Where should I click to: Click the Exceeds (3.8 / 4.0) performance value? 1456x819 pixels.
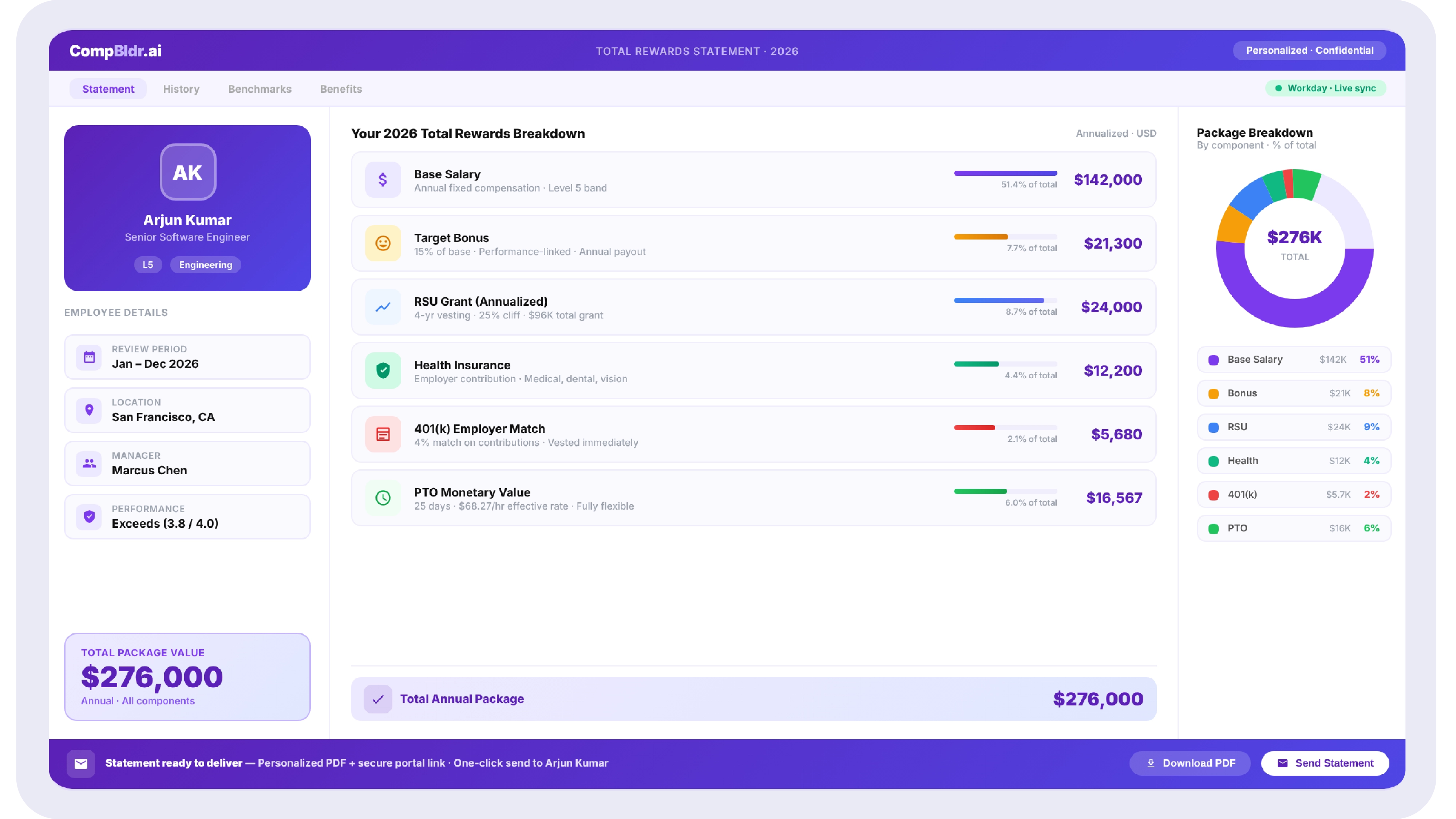(x=165, y=524)
